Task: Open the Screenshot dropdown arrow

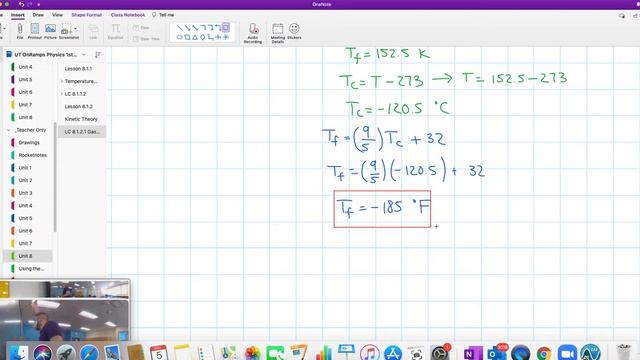Action: pyautogui.click(x=75, y=29)
